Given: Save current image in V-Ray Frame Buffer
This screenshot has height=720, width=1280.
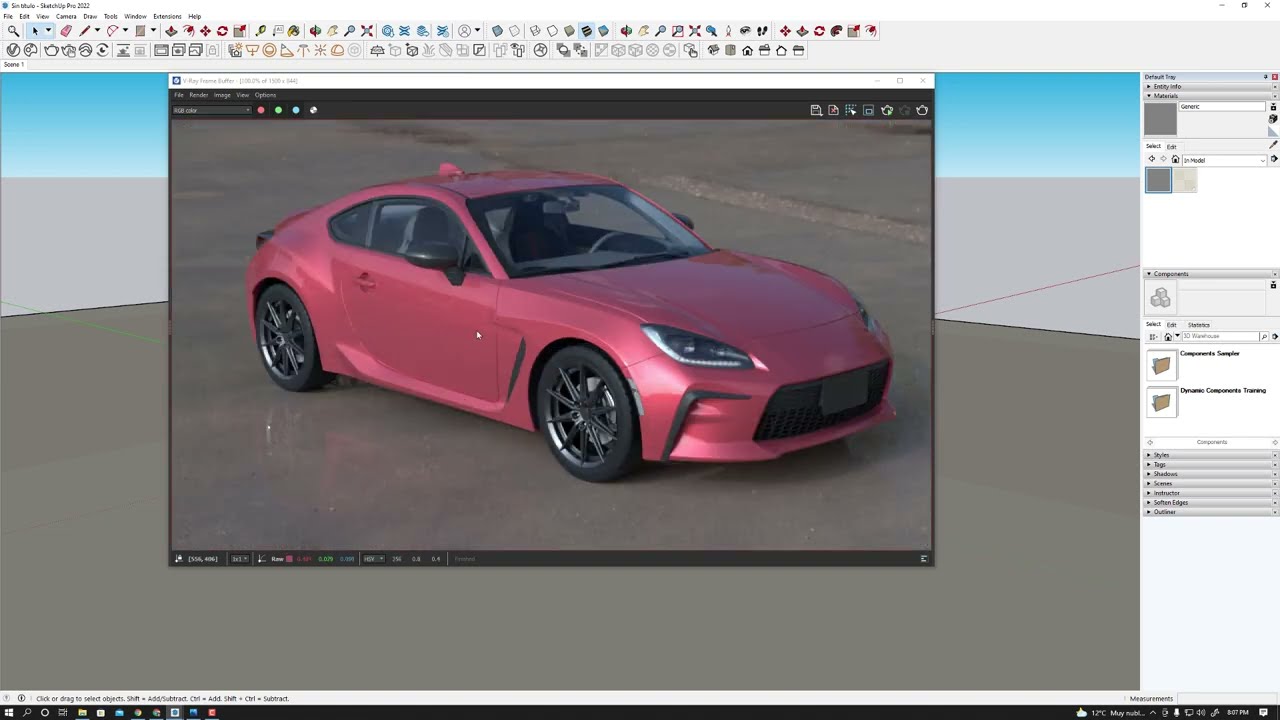Looking at the screenshot, I should tap(816, 110).
